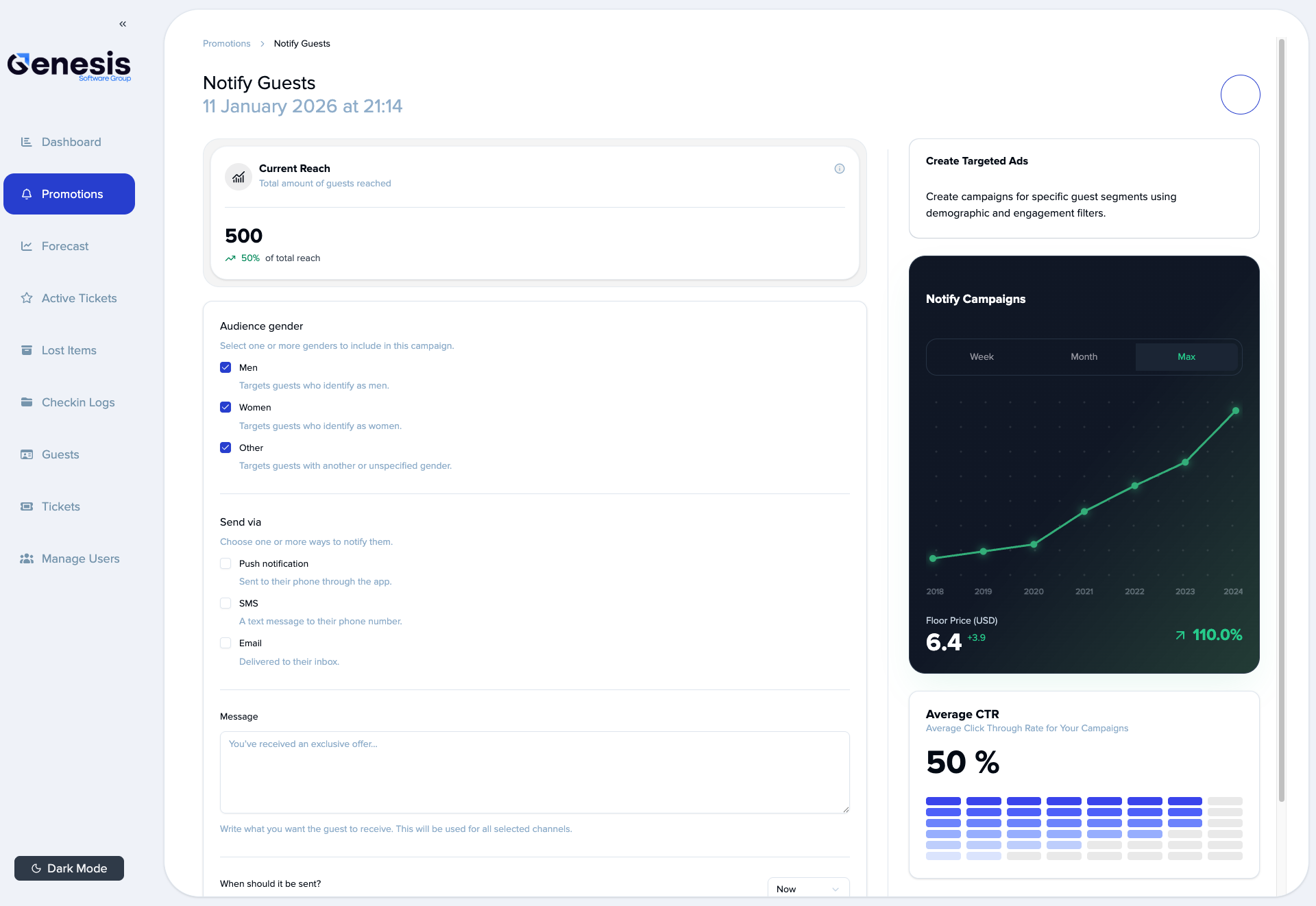The height and width of the screenshot is (906, 1316).
Task: Tick the SMS delivery checkbox
Action: [x=226, y=603]
